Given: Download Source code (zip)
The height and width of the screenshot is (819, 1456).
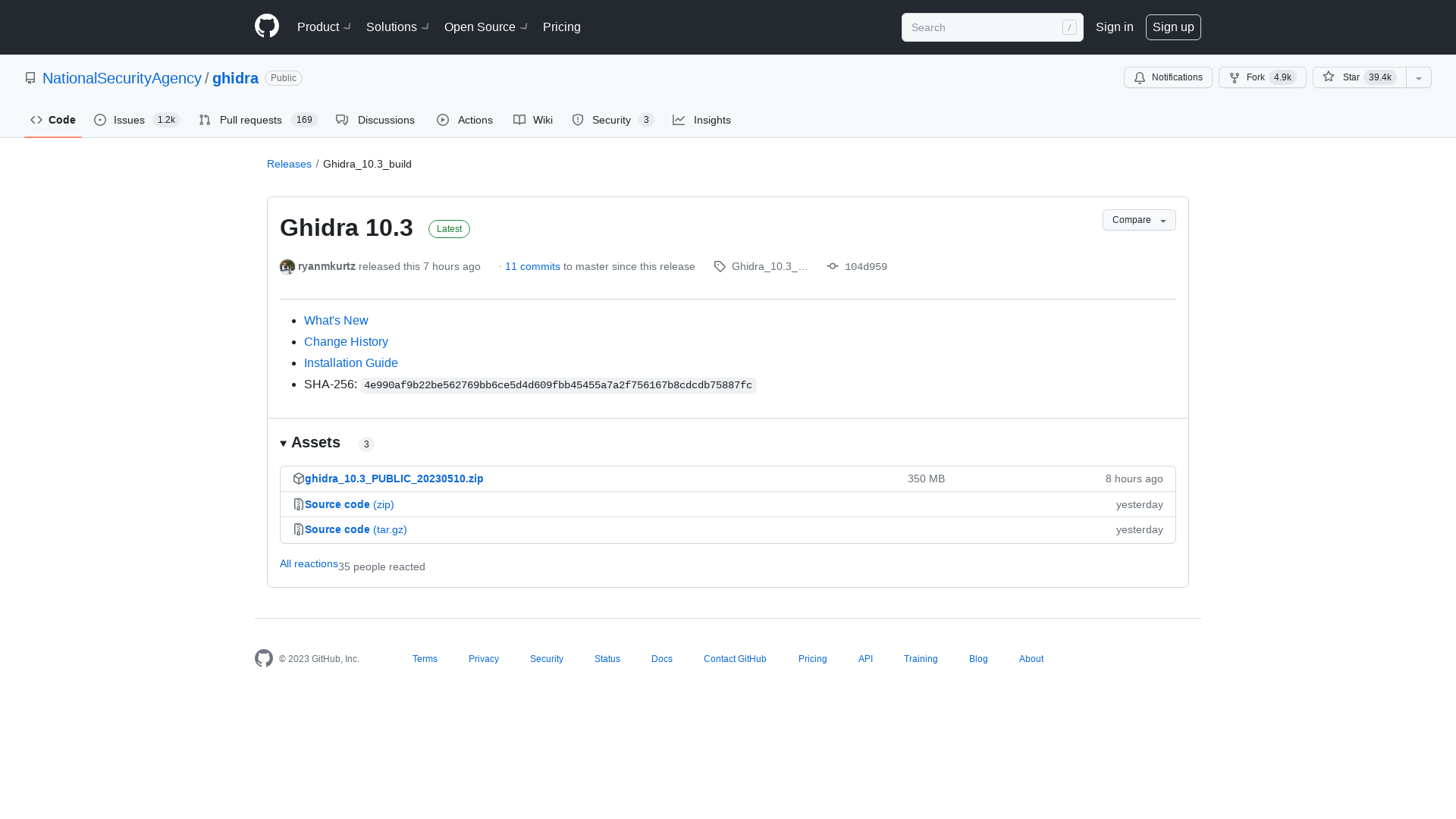Looking at the screenshot, I should point(350,504).
